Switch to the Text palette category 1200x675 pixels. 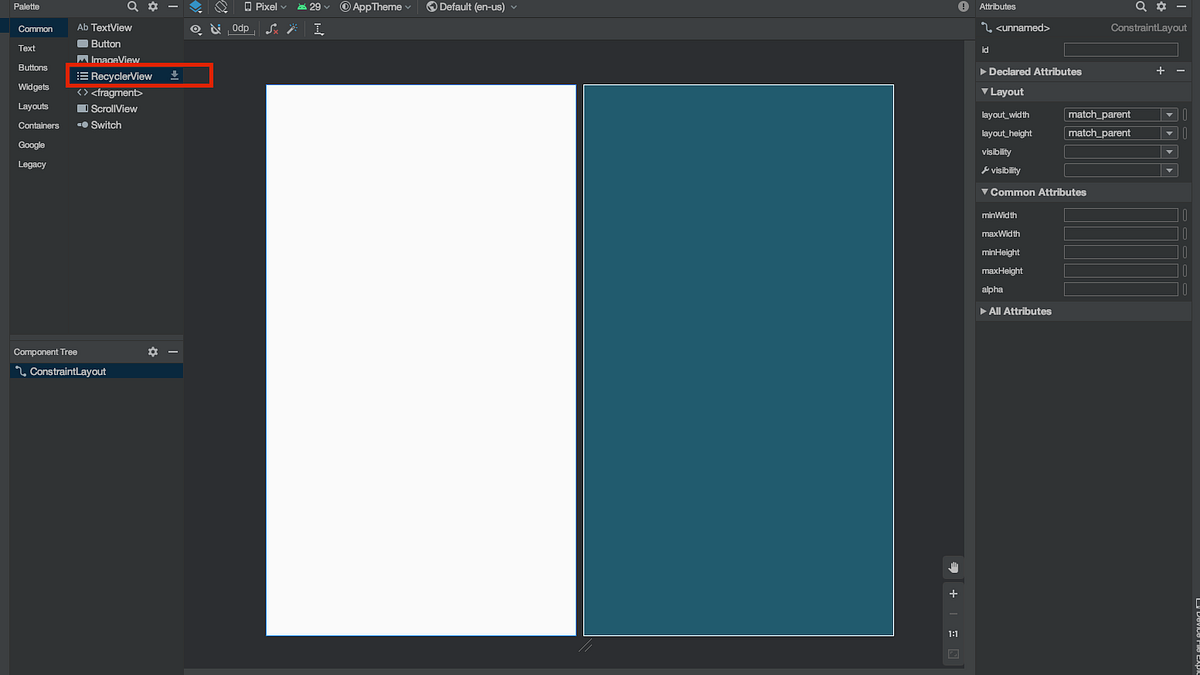(27, 47)
